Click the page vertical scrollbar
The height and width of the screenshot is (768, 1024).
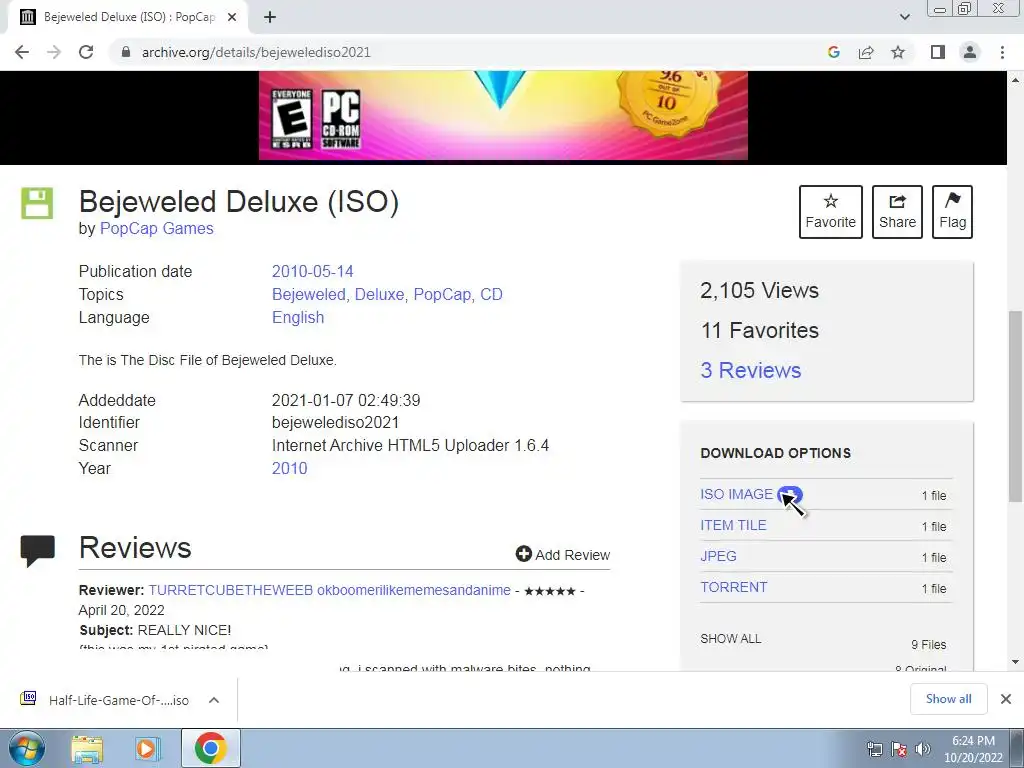coord(1016,407)
